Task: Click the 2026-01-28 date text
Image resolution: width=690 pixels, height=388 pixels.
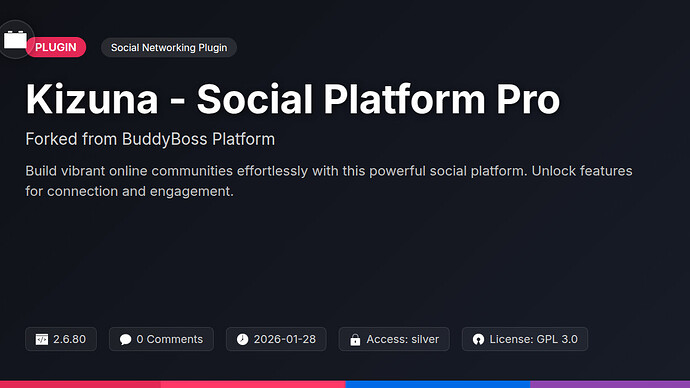Action: click(x=285, y=339)
